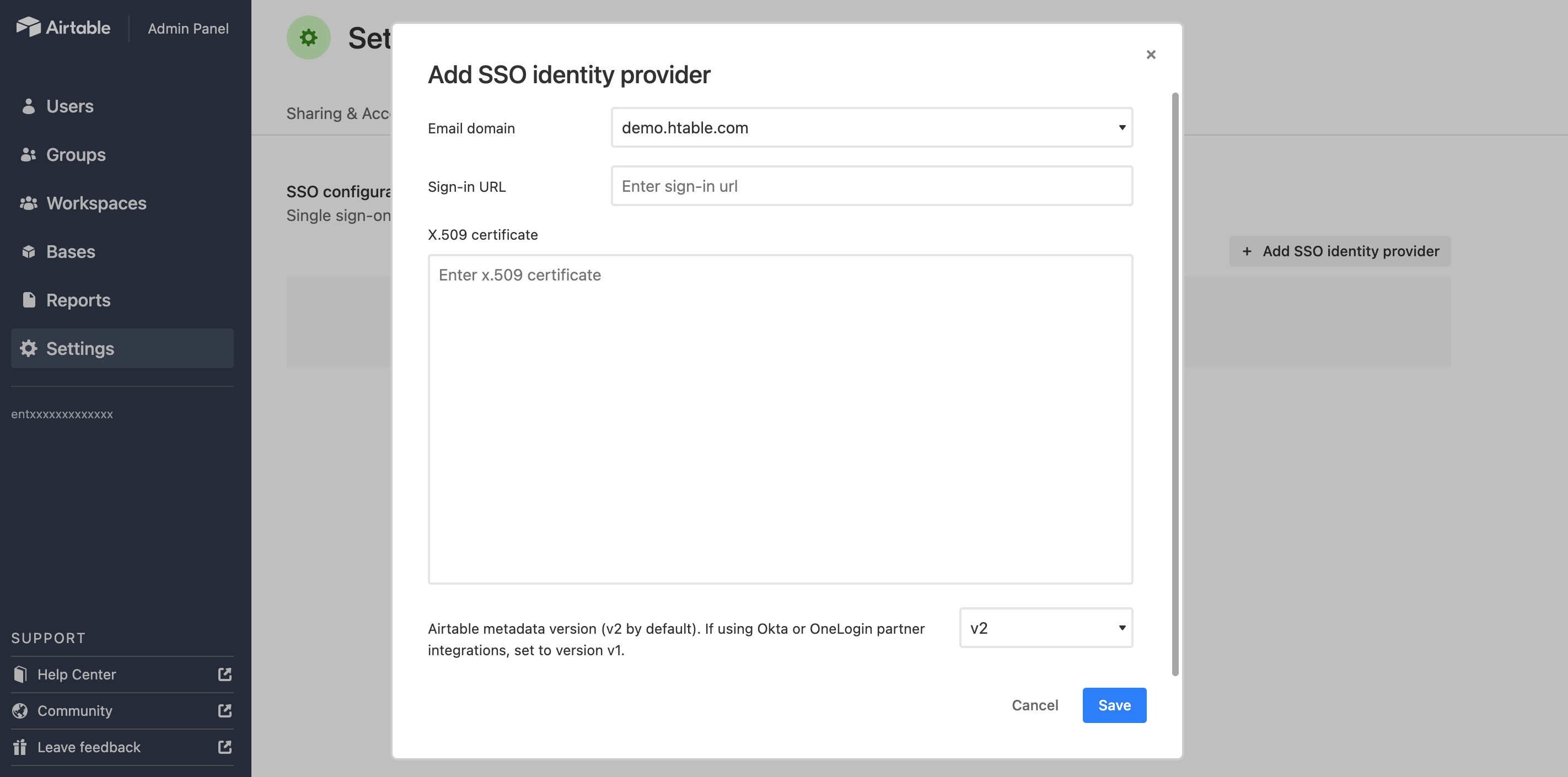Open Workspaces in the sidebar
1568x777 pixels.
(122, 203)
